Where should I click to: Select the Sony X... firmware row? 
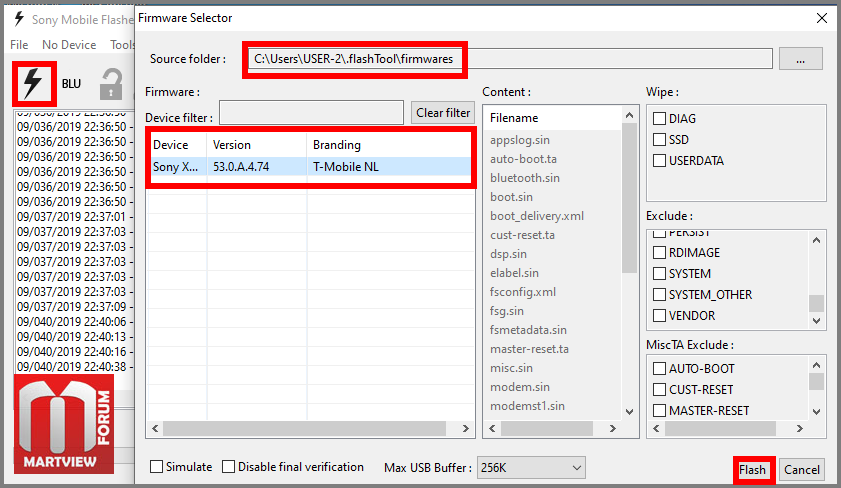(x=311, y=167)
